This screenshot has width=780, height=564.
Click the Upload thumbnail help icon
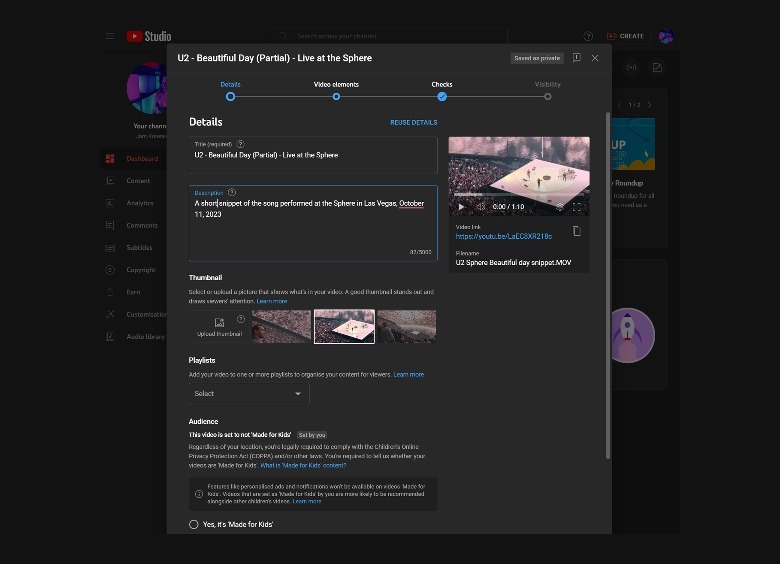point(241,319)
